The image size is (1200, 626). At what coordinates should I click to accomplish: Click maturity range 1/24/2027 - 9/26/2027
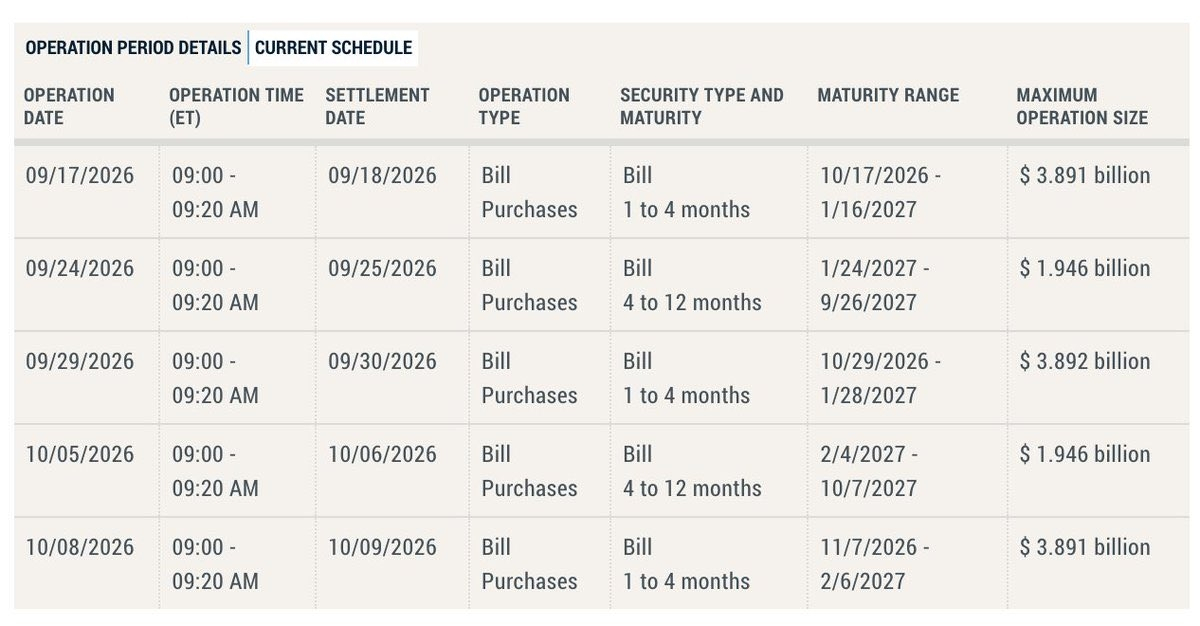(x=874, y=285)
